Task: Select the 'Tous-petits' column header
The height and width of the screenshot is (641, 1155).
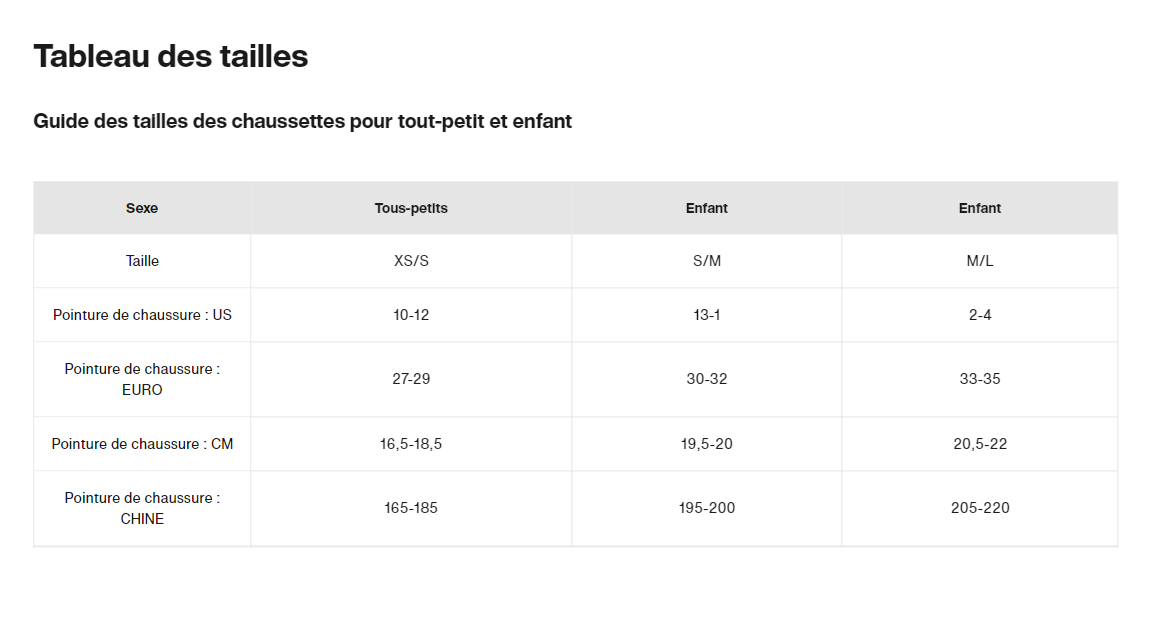Action: (411, 208)
